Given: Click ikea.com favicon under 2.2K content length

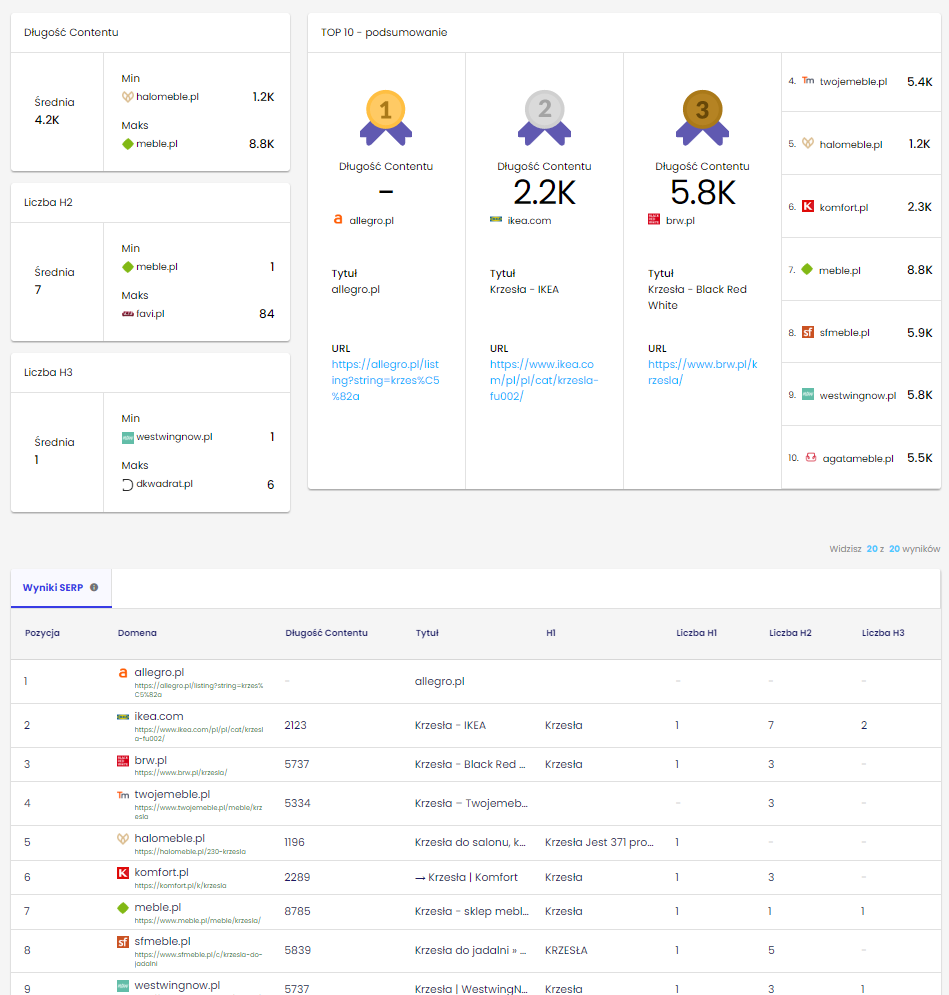Looking at the screenshot, I should (495, 220).
